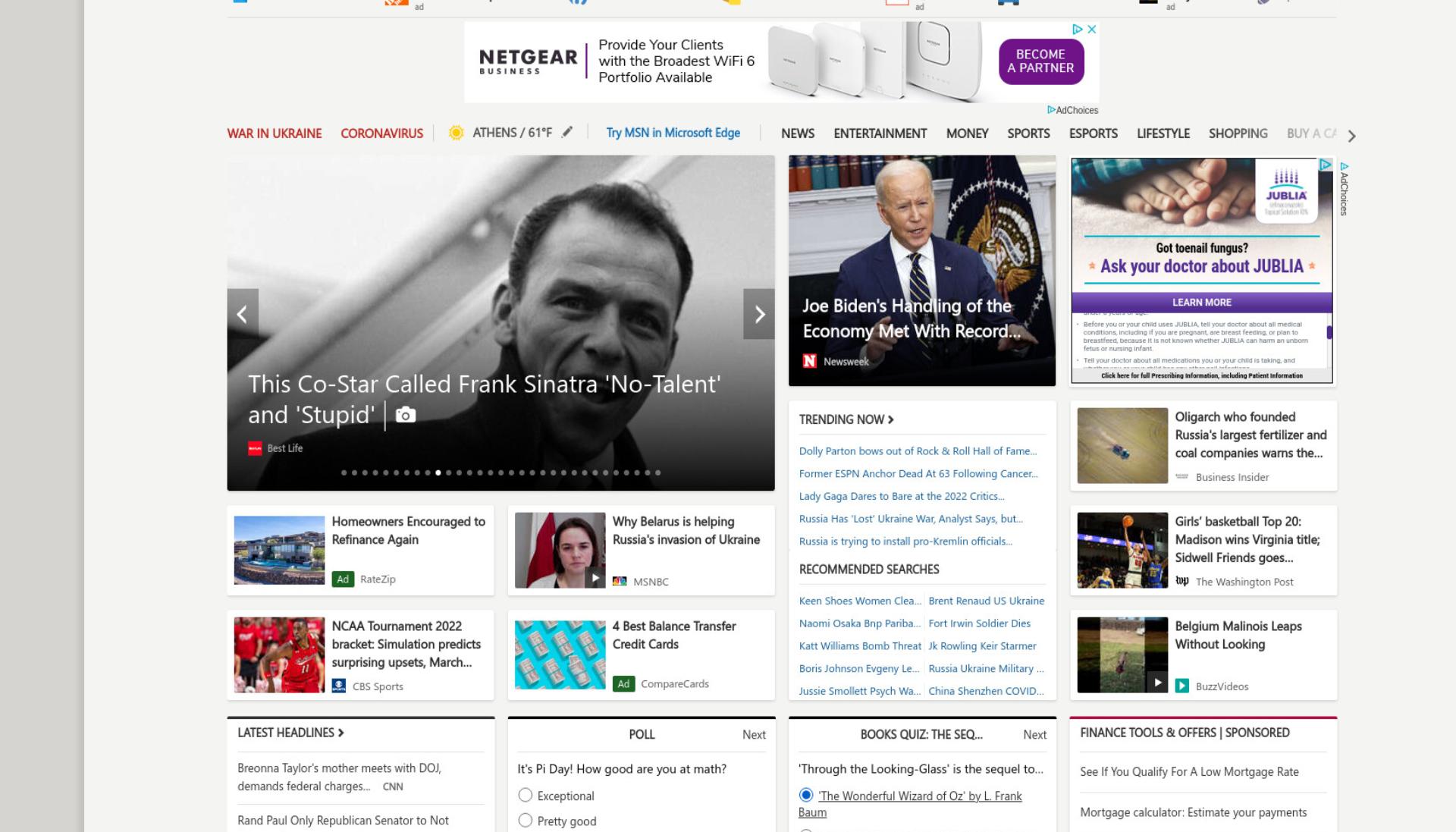The image size is (1456, 832).
Task: Open Former ESPN Anchor Dead story
Action: tap(918, 473)
